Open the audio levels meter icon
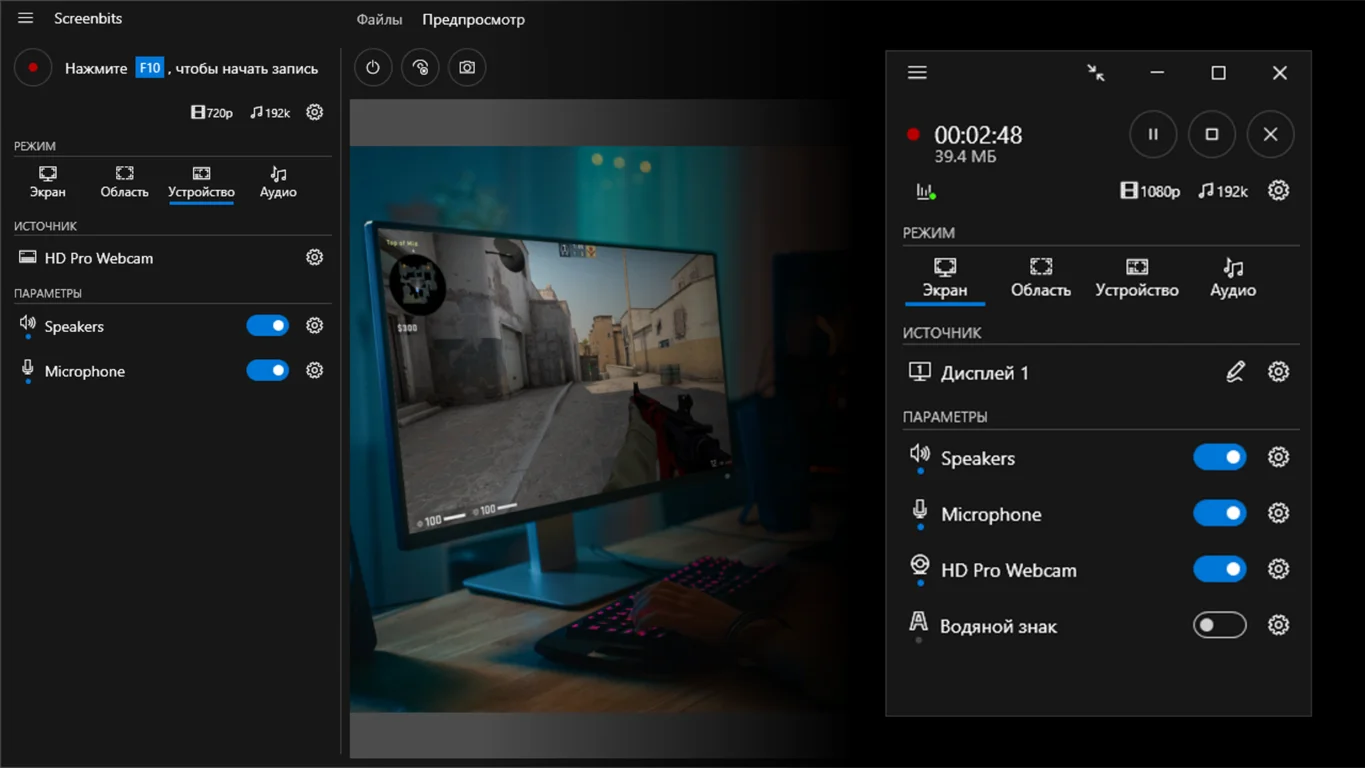The width and height of the screenshot is (1365, 768). (925, 191)
